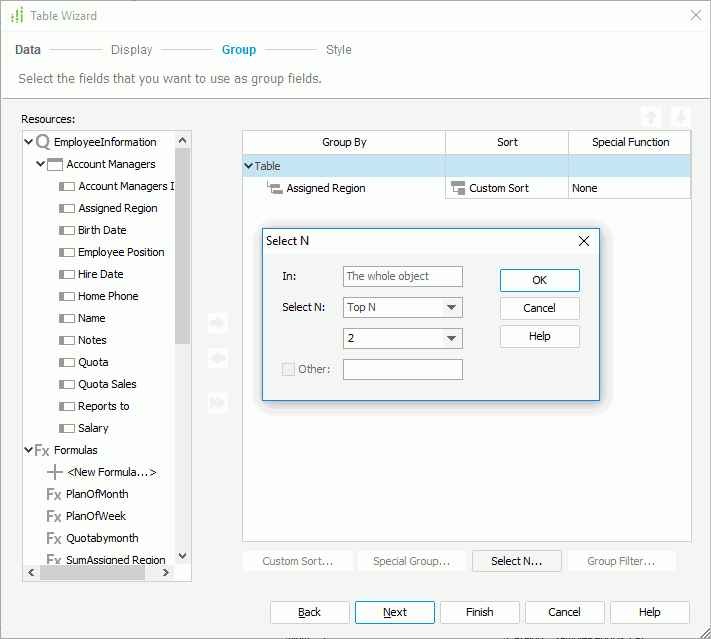Click the remove field left-arrow icon
The image size is (711, 639).
point(218,358)
